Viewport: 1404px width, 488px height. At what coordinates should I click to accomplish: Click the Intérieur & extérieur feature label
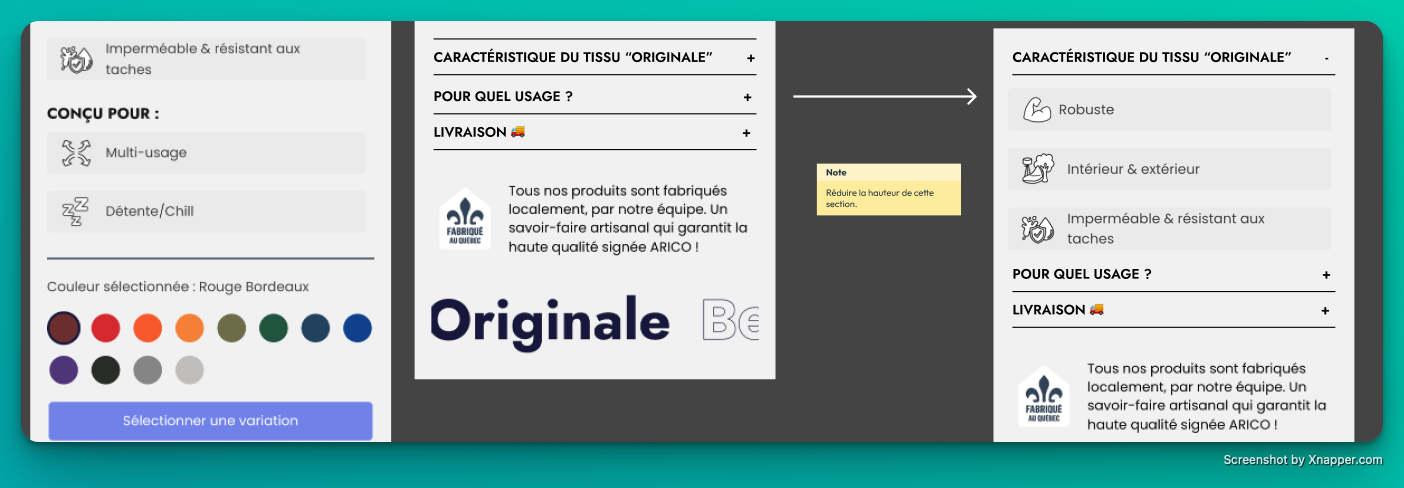coord(1133,169)
